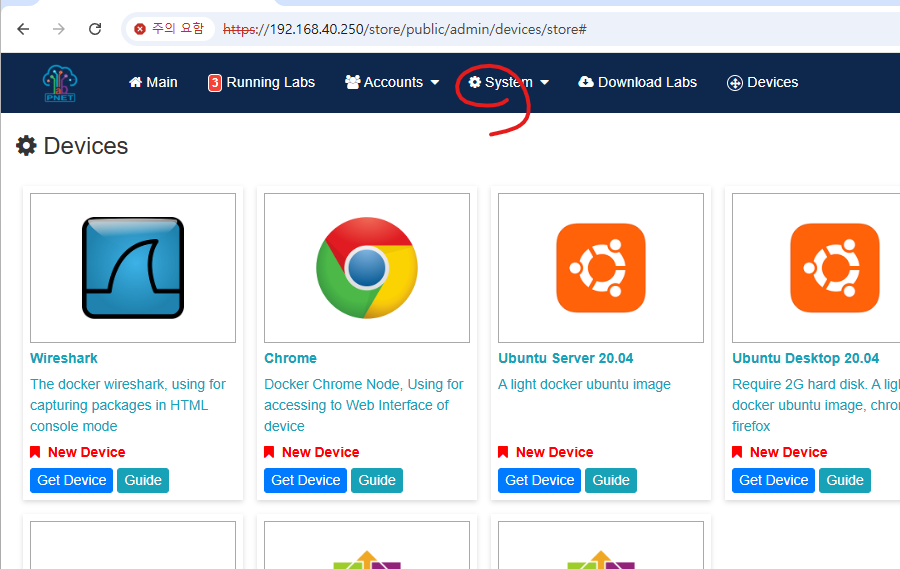Click the Chrome logo thumbnail
This screenshot has width=900, height=569.
pos(367,268)
